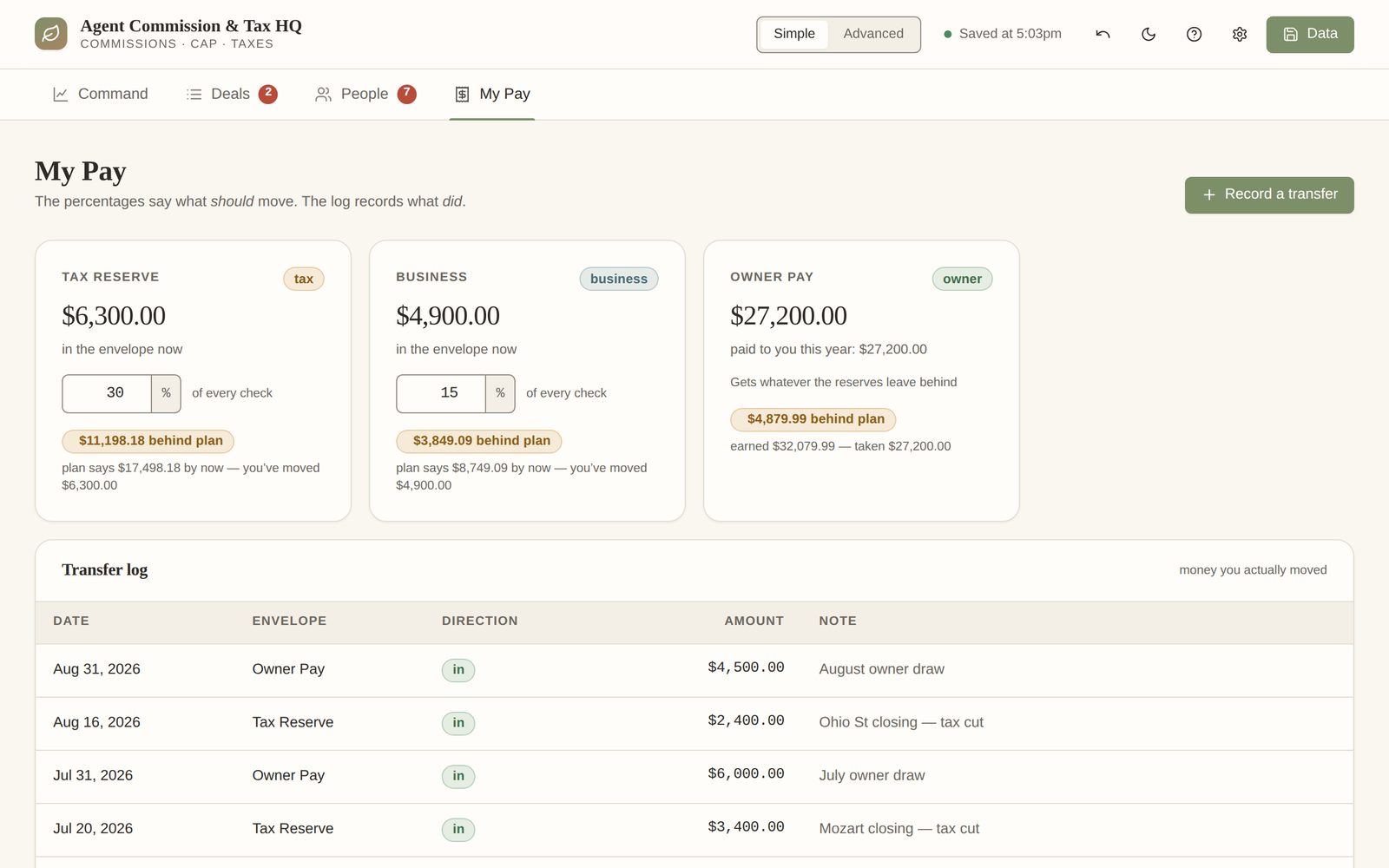
Task: Click the owner envelope tag
Action: [x=962, y=279]
